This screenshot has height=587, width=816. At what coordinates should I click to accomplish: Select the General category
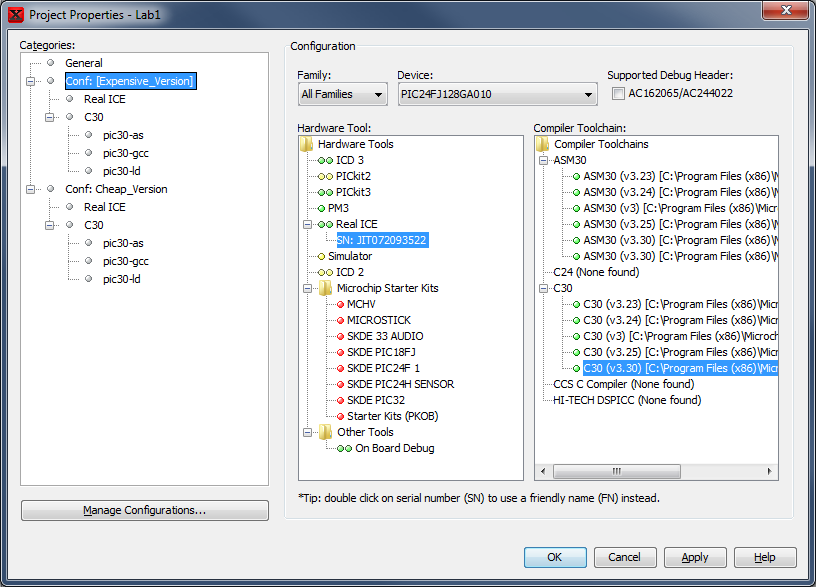(83, 63)
